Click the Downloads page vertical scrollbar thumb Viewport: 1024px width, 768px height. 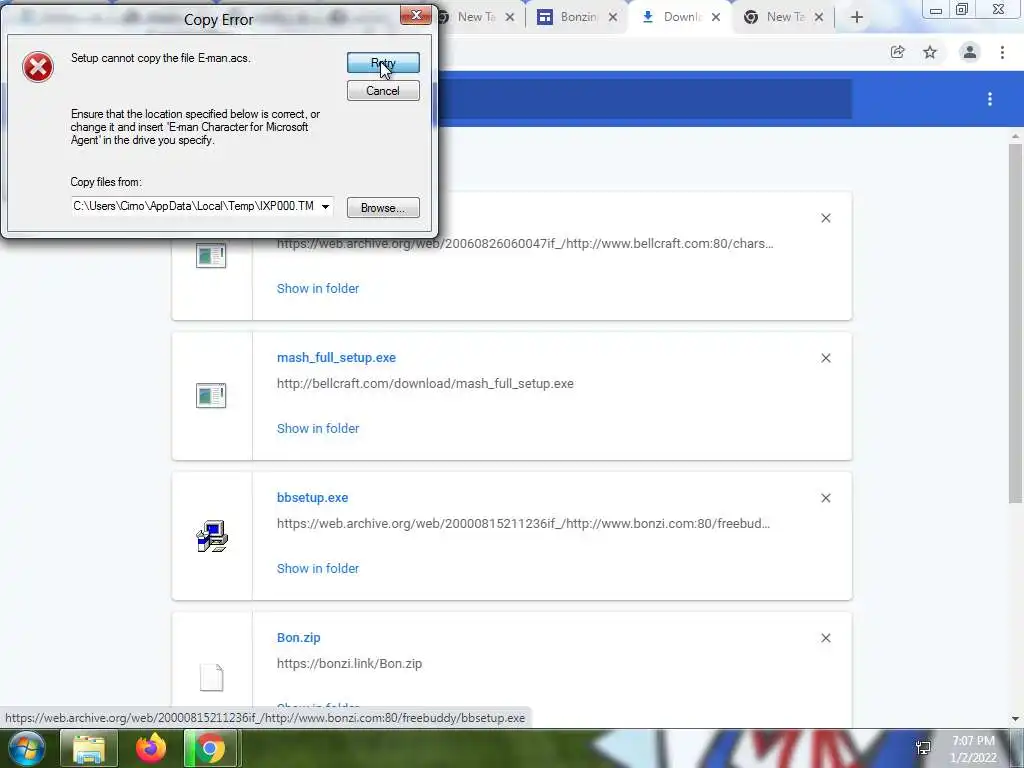(1015, 323)
